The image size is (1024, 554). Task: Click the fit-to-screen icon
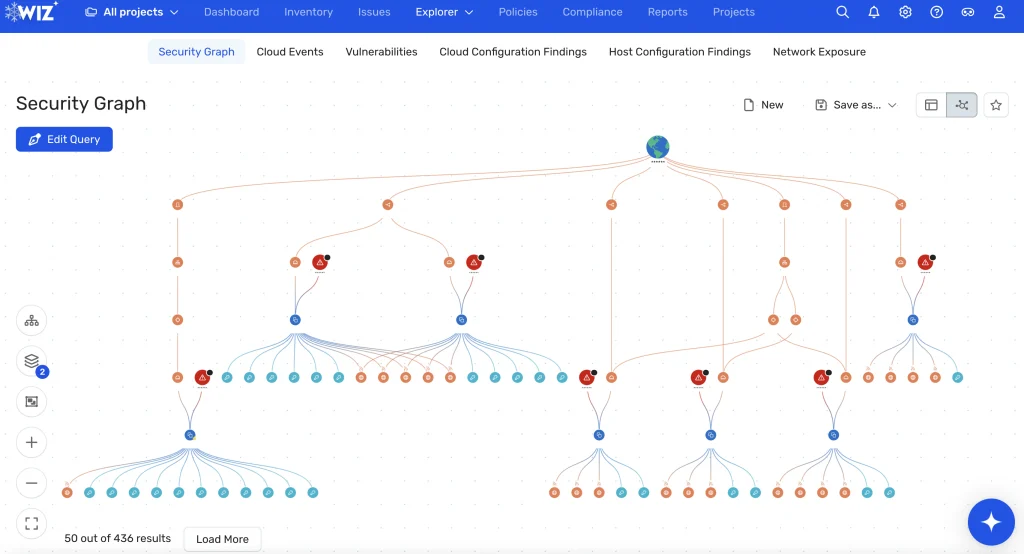[x=31, y=523]
